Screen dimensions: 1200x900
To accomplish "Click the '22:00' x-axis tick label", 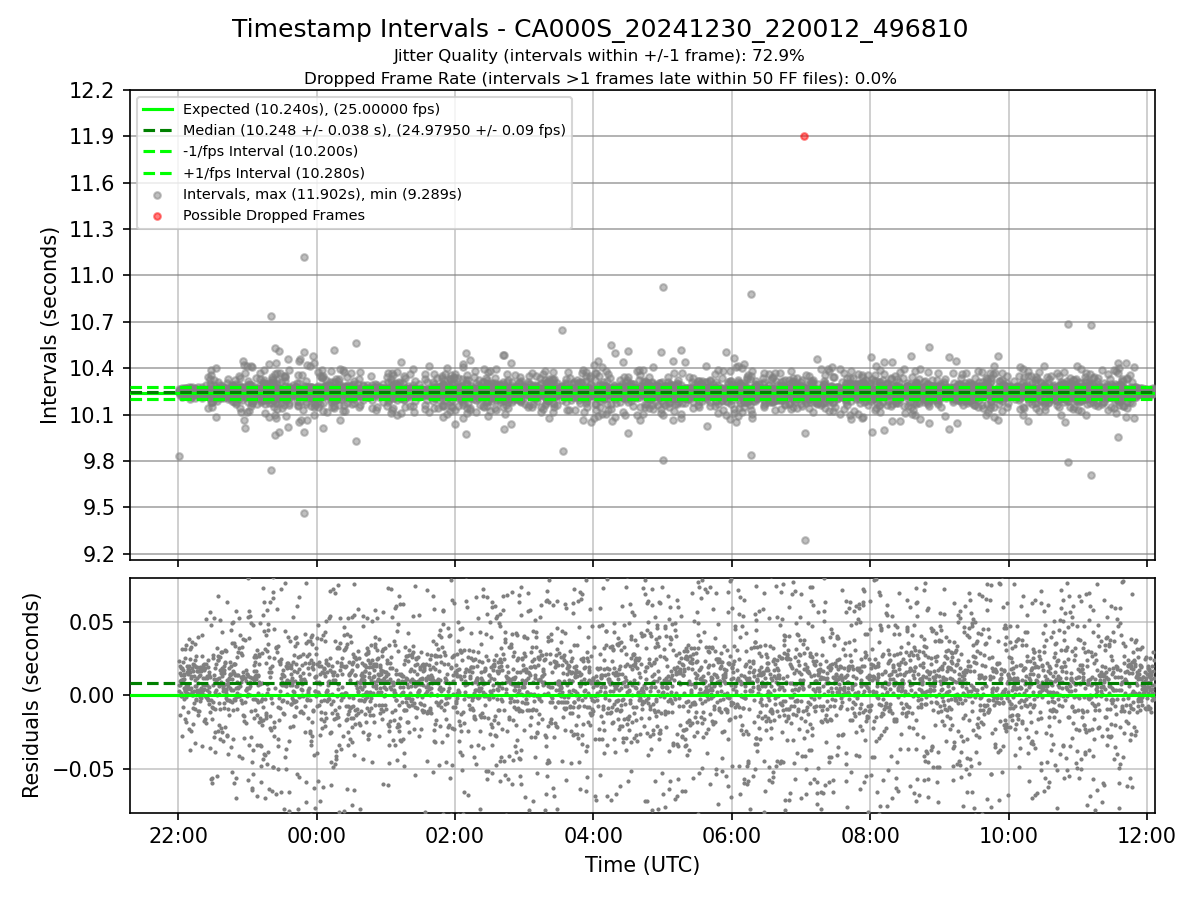I will coord(178,837).
